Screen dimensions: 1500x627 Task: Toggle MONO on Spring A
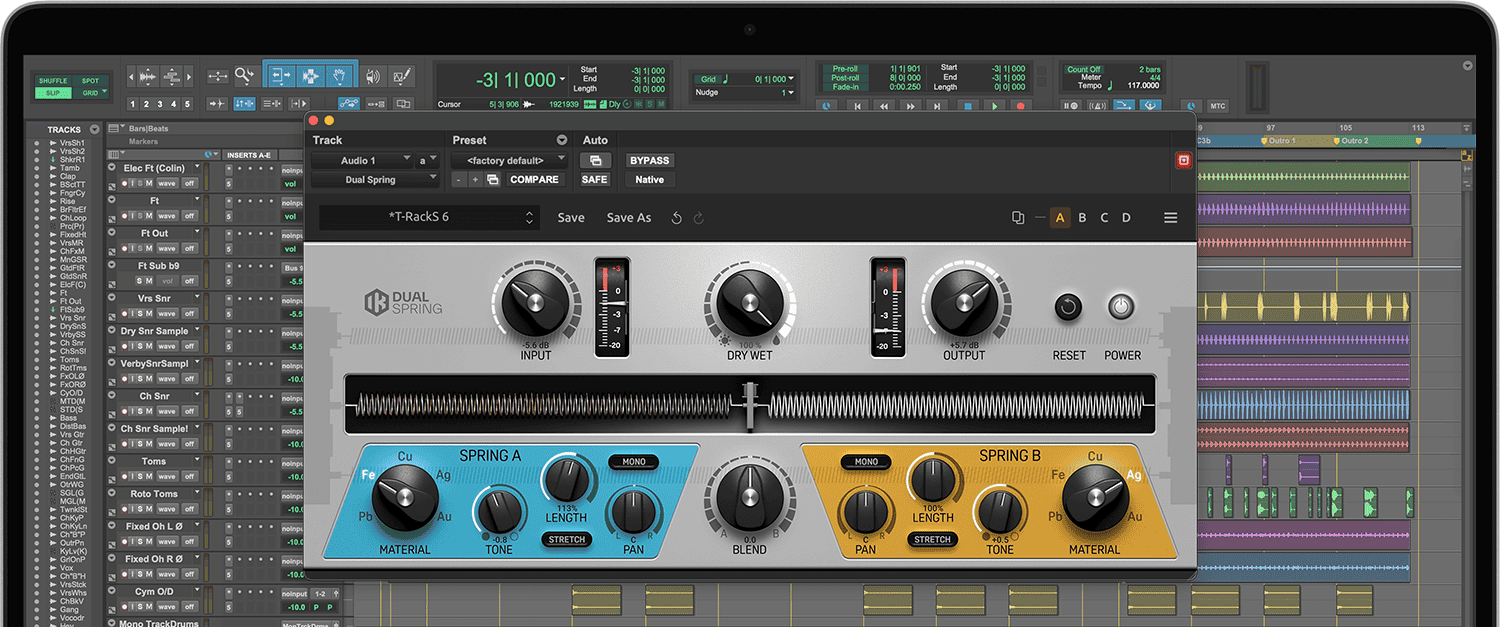(633, 462)
